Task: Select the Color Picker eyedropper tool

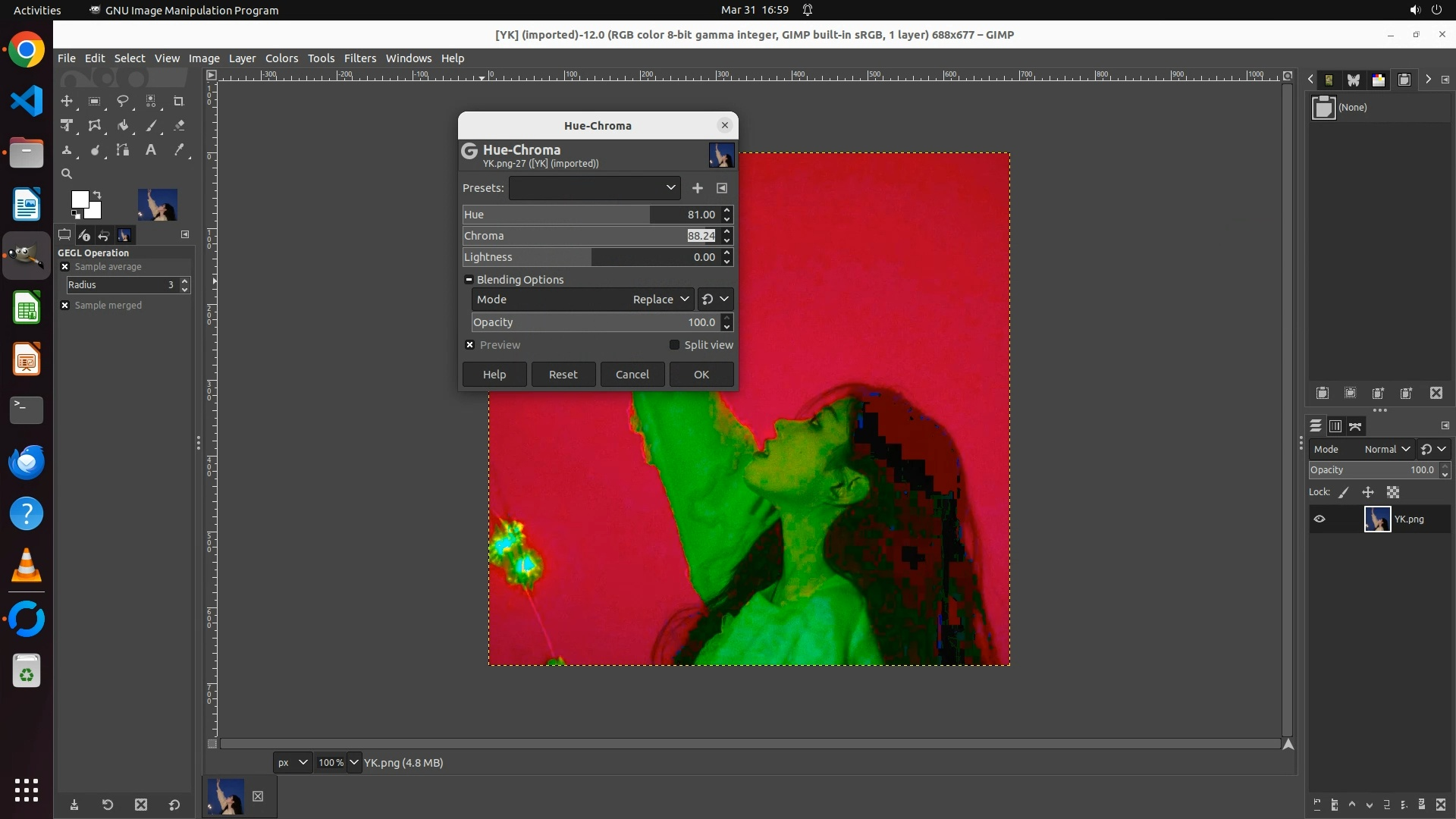Action: pyautogui.click(x=179, y=150)
